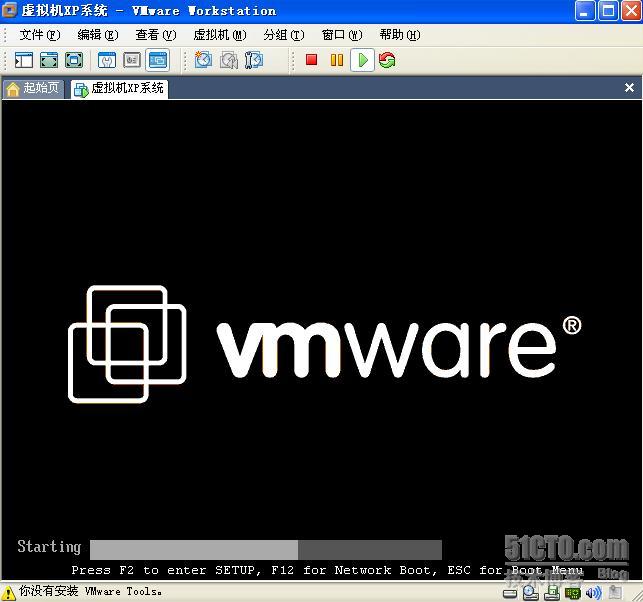Click the Starting boot progress bar

pos(266,550)
